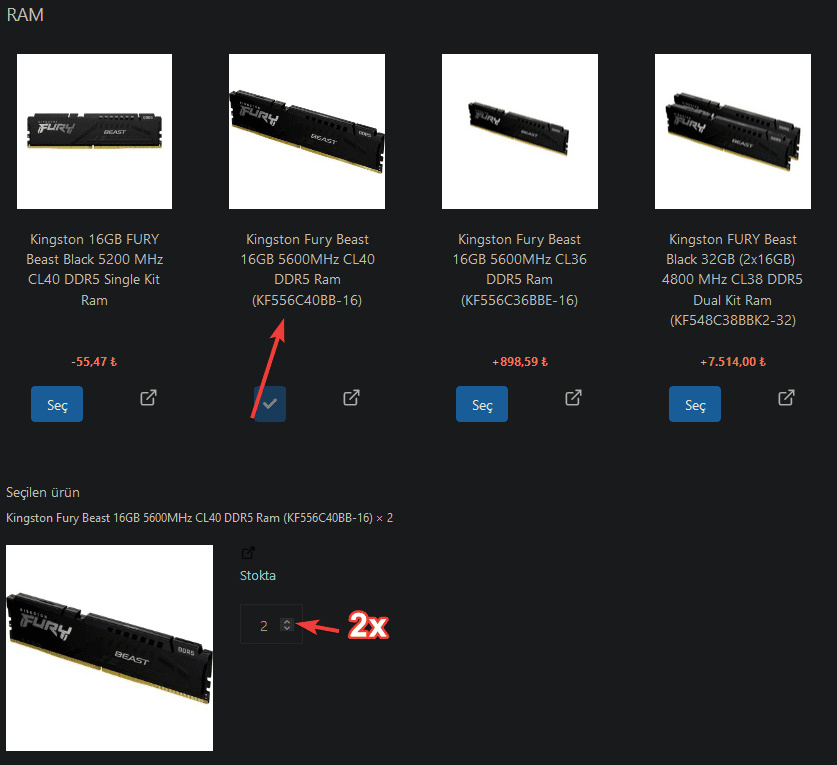
Task: Open external link icon above Stokta label
Action: point(248,553)
